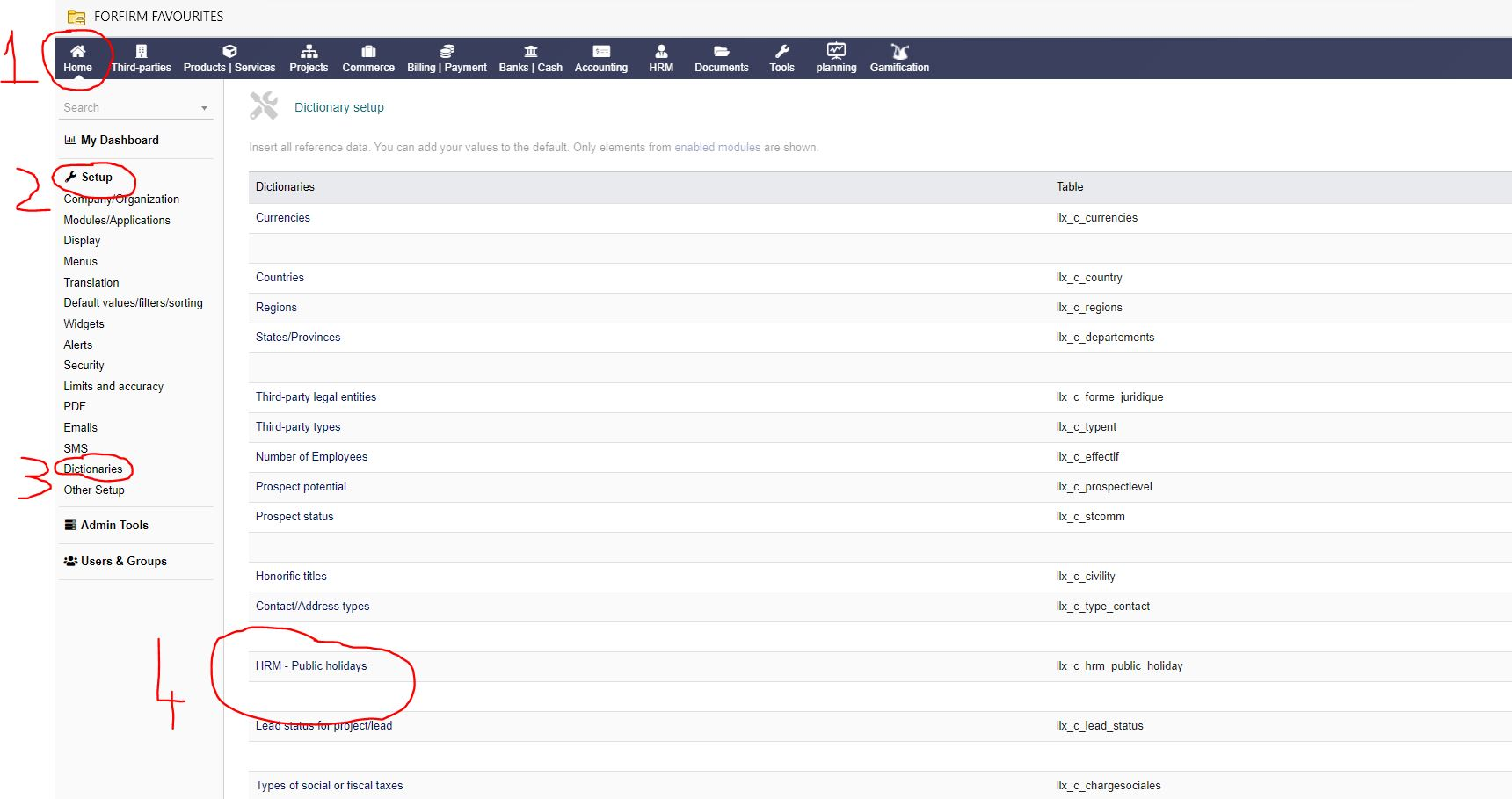
Task: Click the Documents folder icon
Action: (721, 51)
